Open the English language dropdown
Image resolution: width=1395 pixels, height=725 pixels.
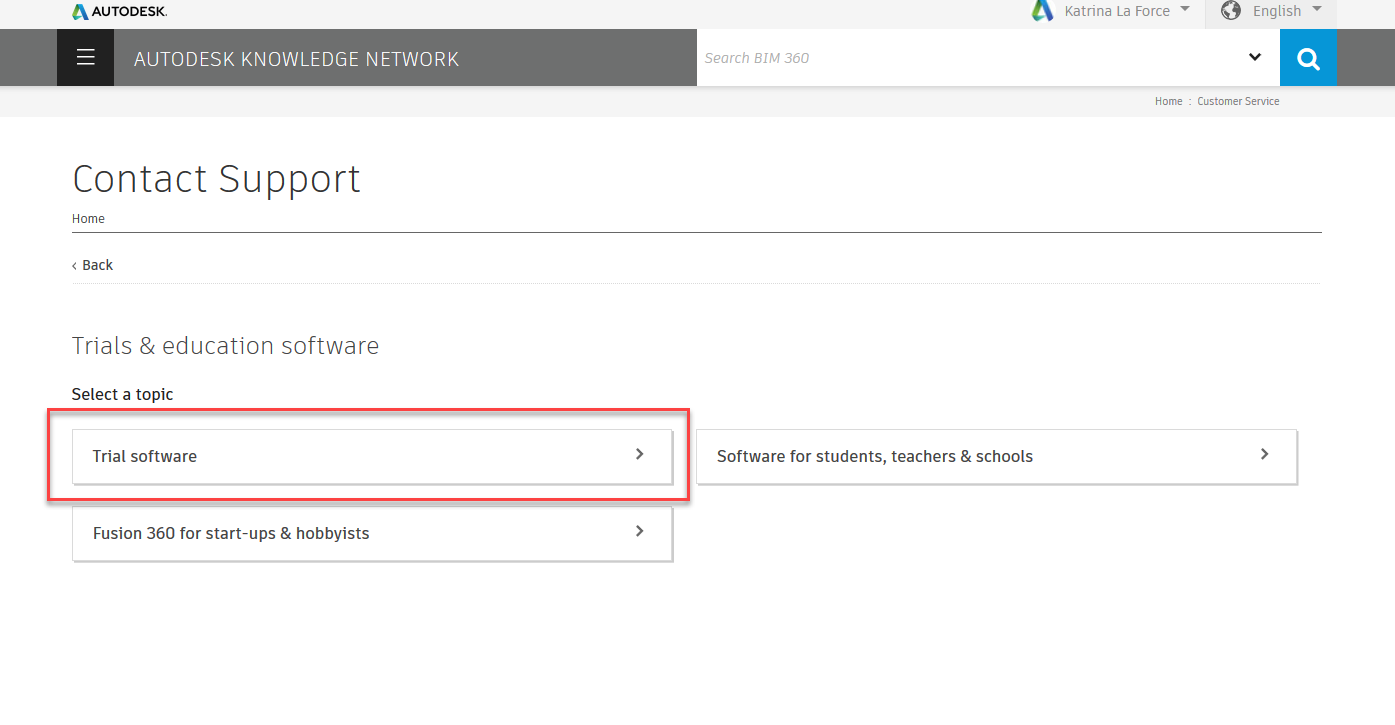tap(1317, 11)
